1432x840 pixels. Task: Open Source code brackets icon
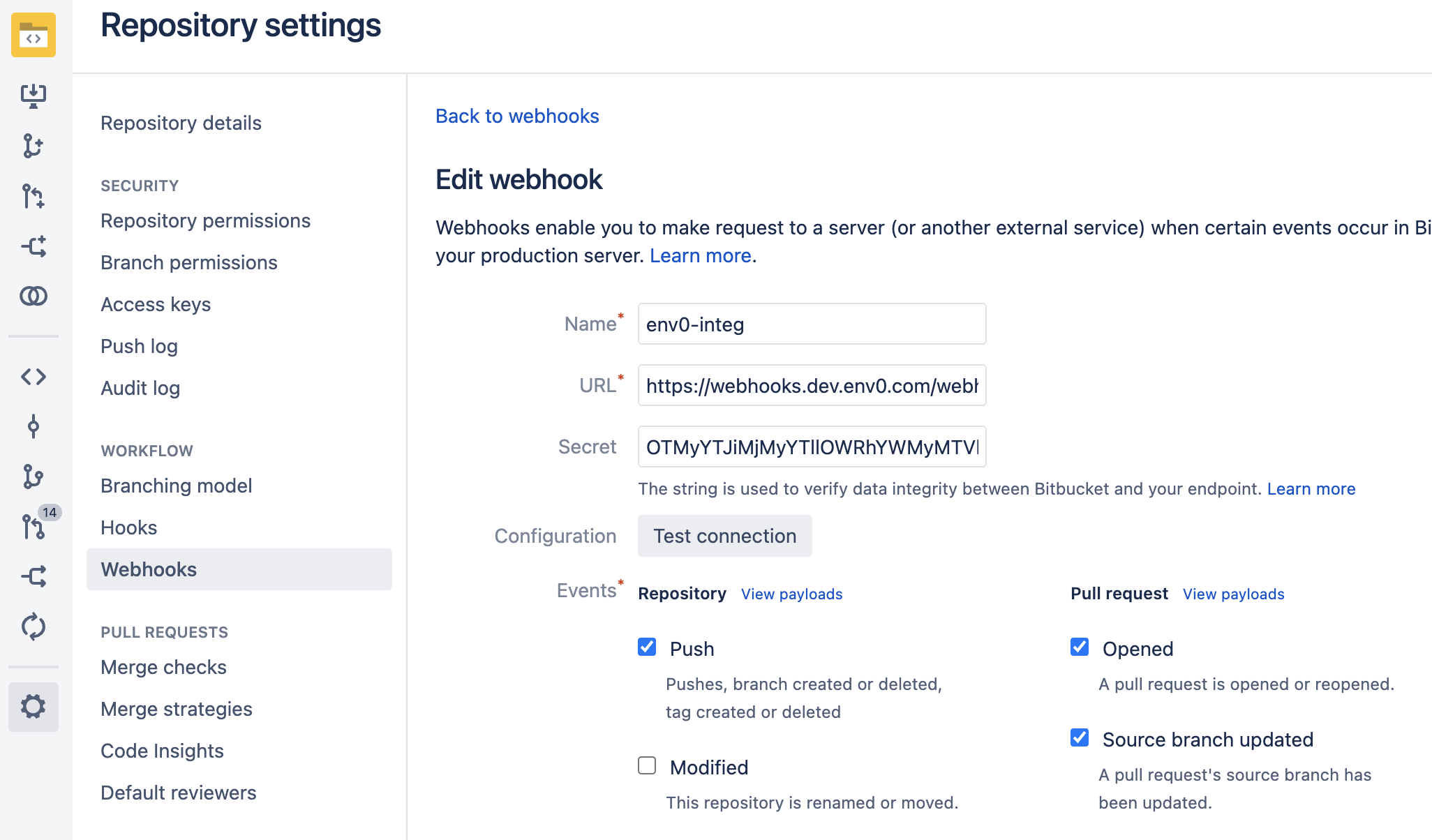[33, 377]
